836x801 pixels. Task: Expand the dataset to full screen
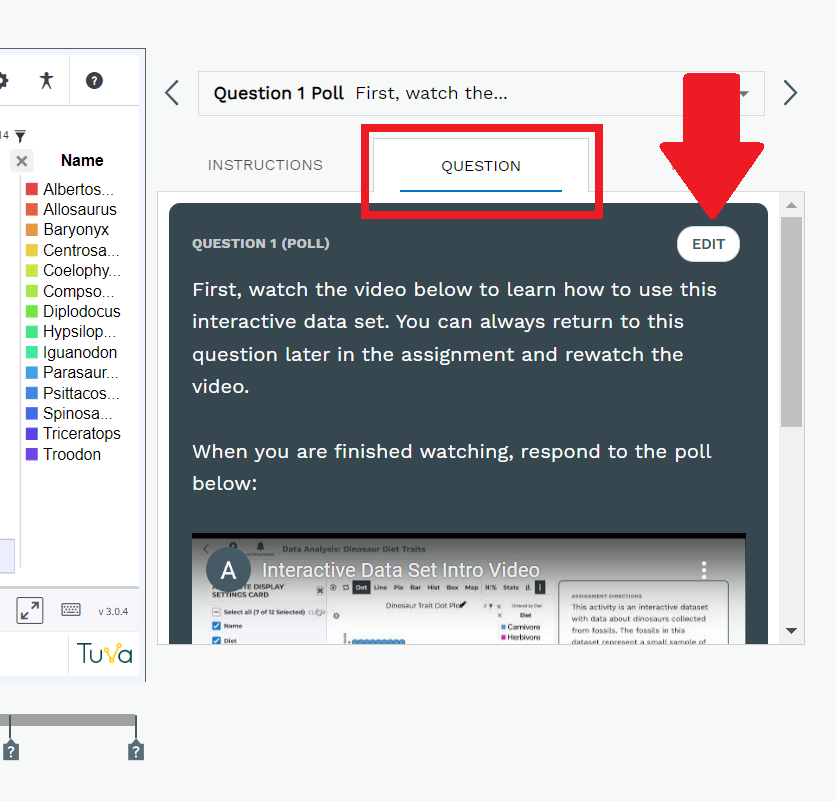tap(30, 611)
